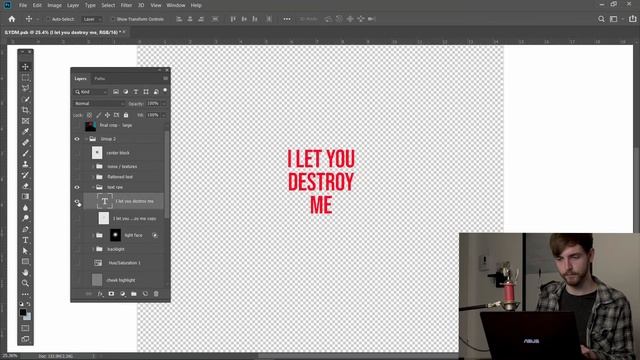Select the Pen tool
This screenshot has height=360, width=640.
25,229
